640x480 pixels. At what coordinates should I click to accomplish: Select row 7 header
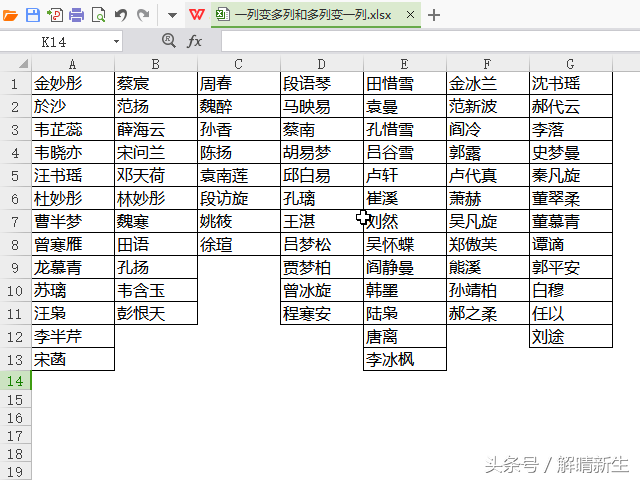point(15,222)
